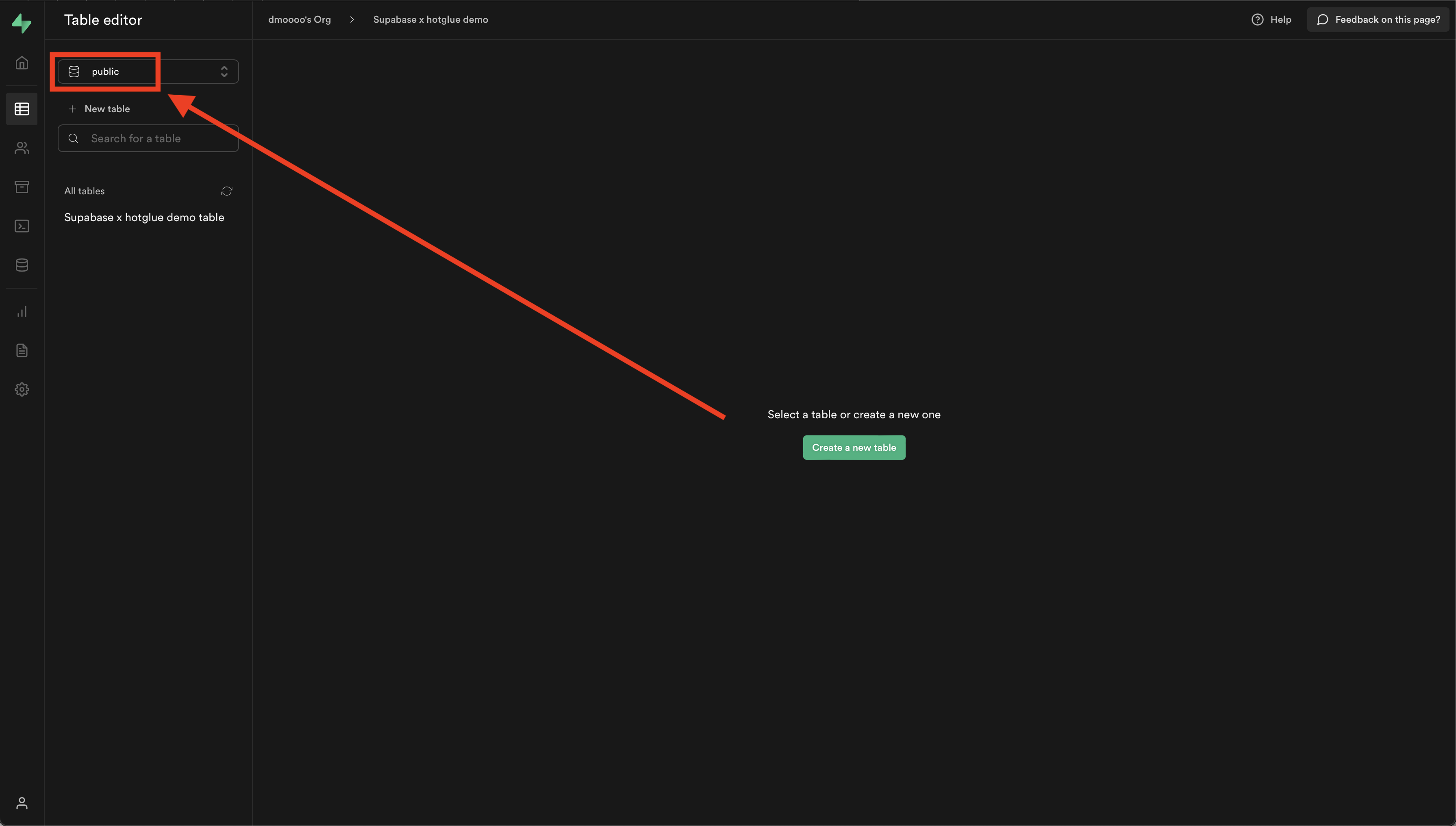Click the Supabase logo icon

(x=22, y=23)
